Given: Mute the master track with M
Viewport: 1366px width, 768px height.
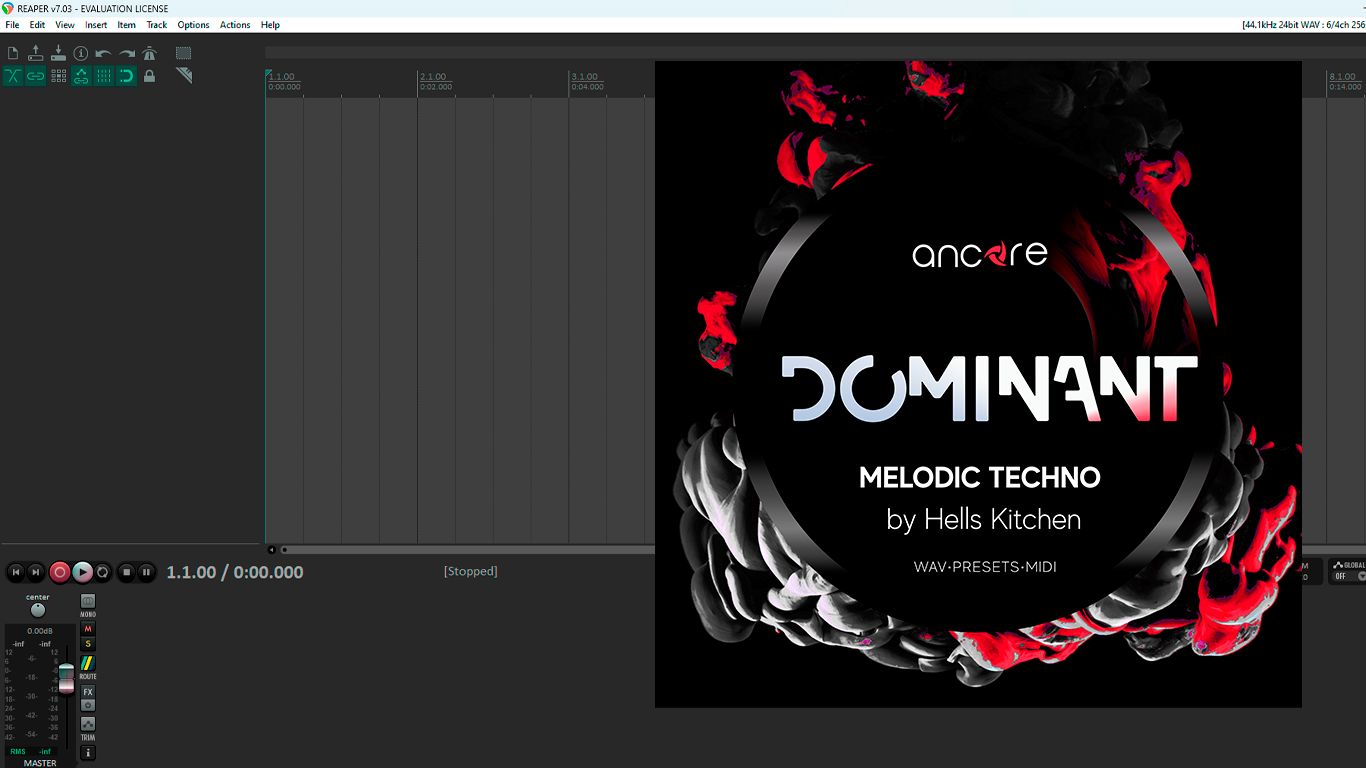Looking at the screenshot, I should pyautogui.click(x=88, y=629).
